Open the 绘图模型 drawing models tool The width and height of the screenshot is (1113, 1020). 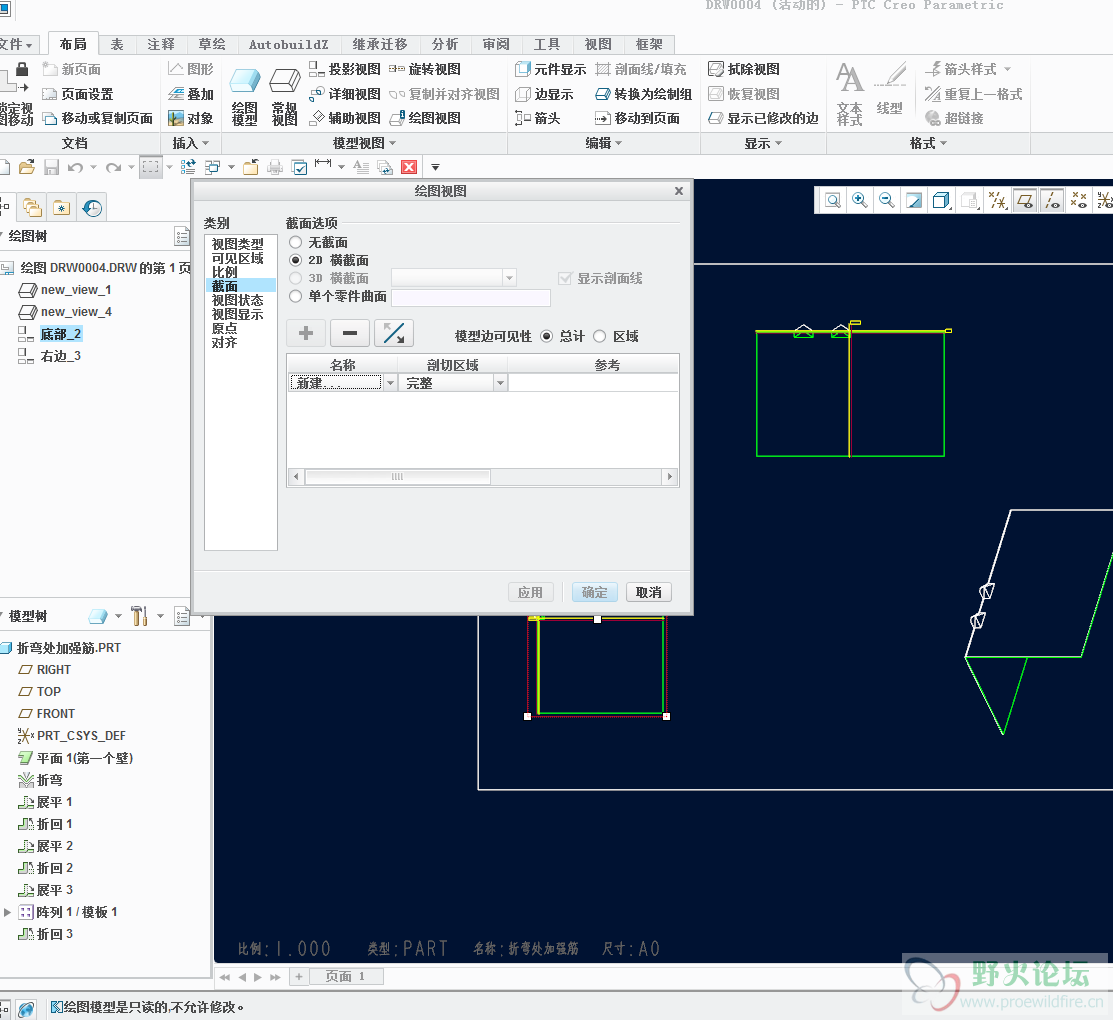tap(245, 97)
